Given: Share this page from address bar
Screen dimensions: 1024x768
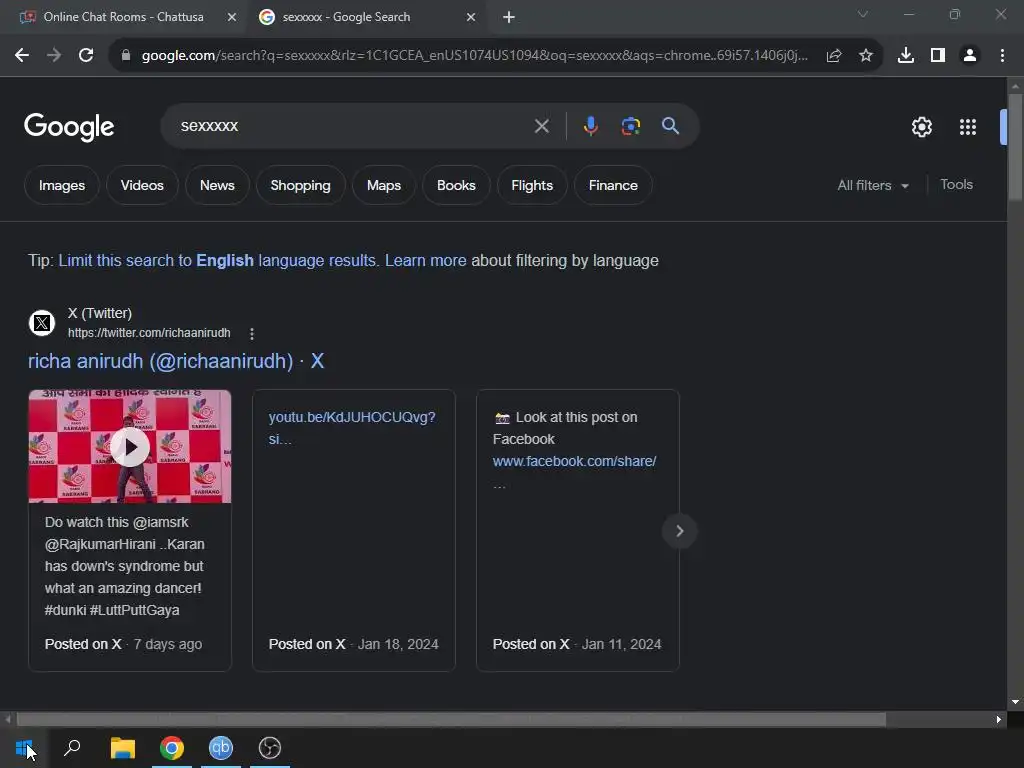Looking at the screenshot, I should pyautogui.click(x=834, y=56).
